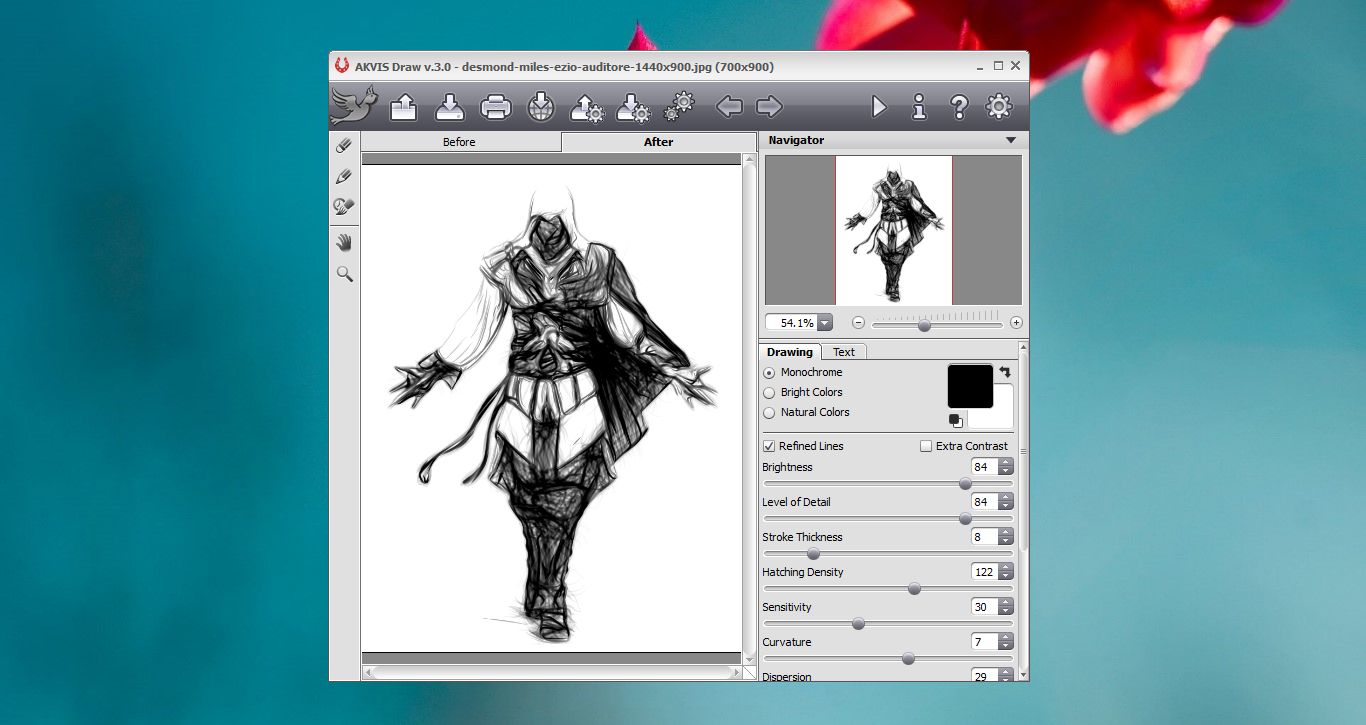1366x725 pixels.
Task: Publish the drawing using the globe icon
Action: point(541,106)
